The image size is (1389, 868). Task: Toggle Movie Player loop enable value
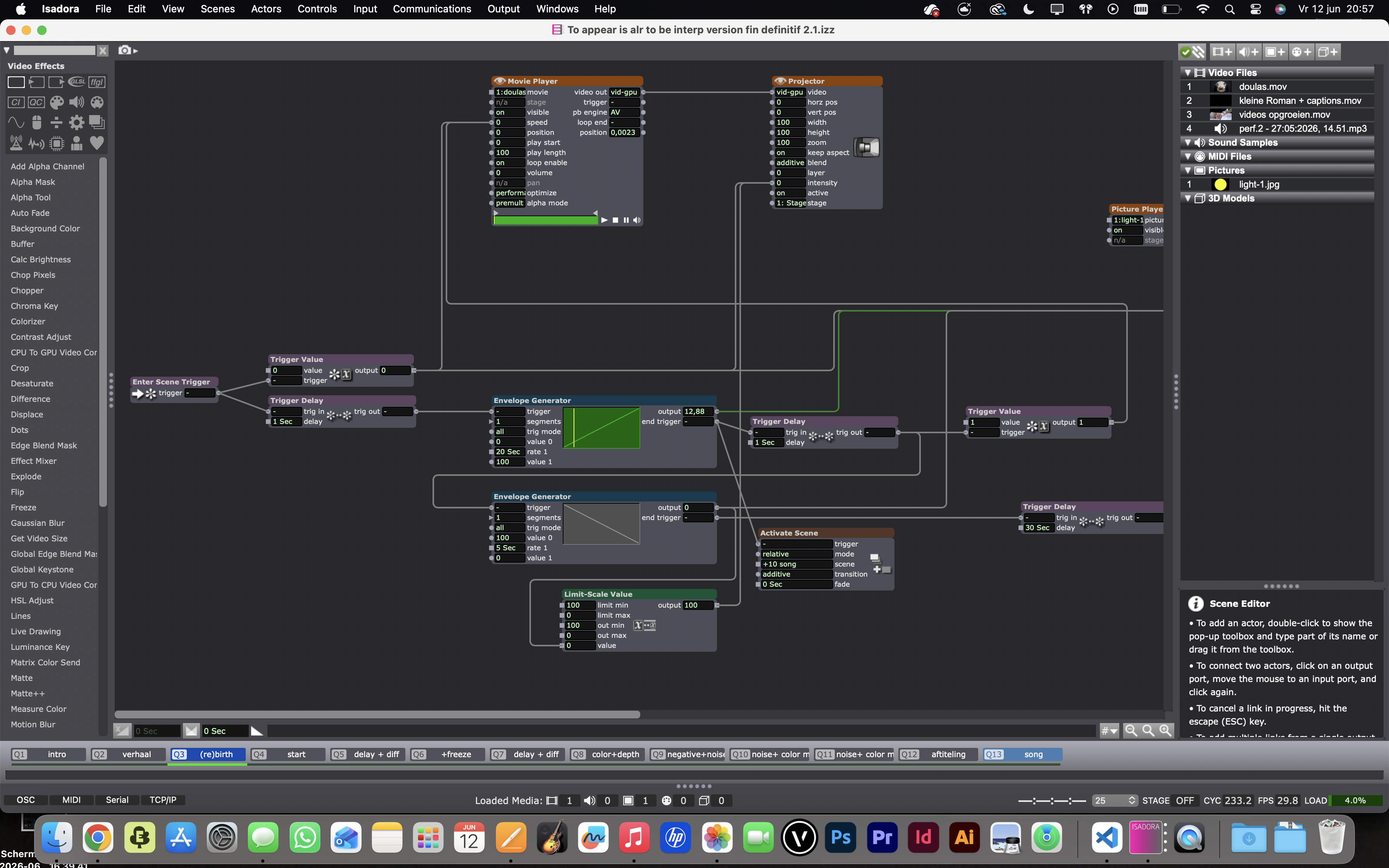(x=509, y=162)
